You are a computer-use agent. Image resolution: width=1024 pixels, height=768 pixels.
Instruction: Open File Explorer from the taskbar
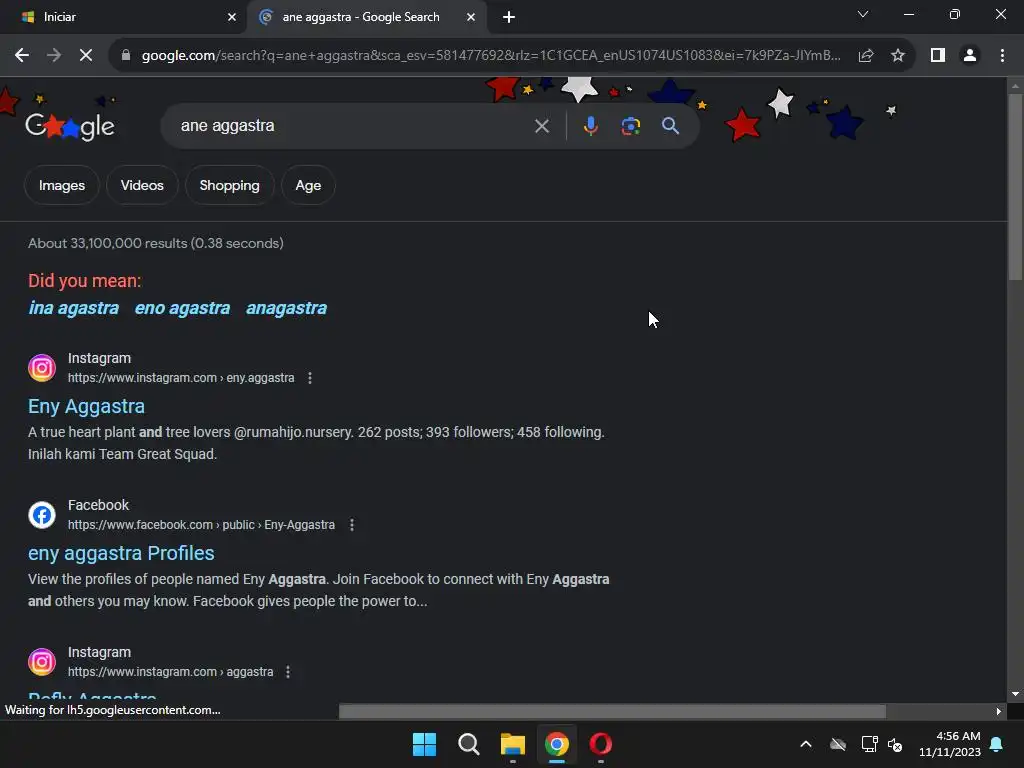[513, 744]
